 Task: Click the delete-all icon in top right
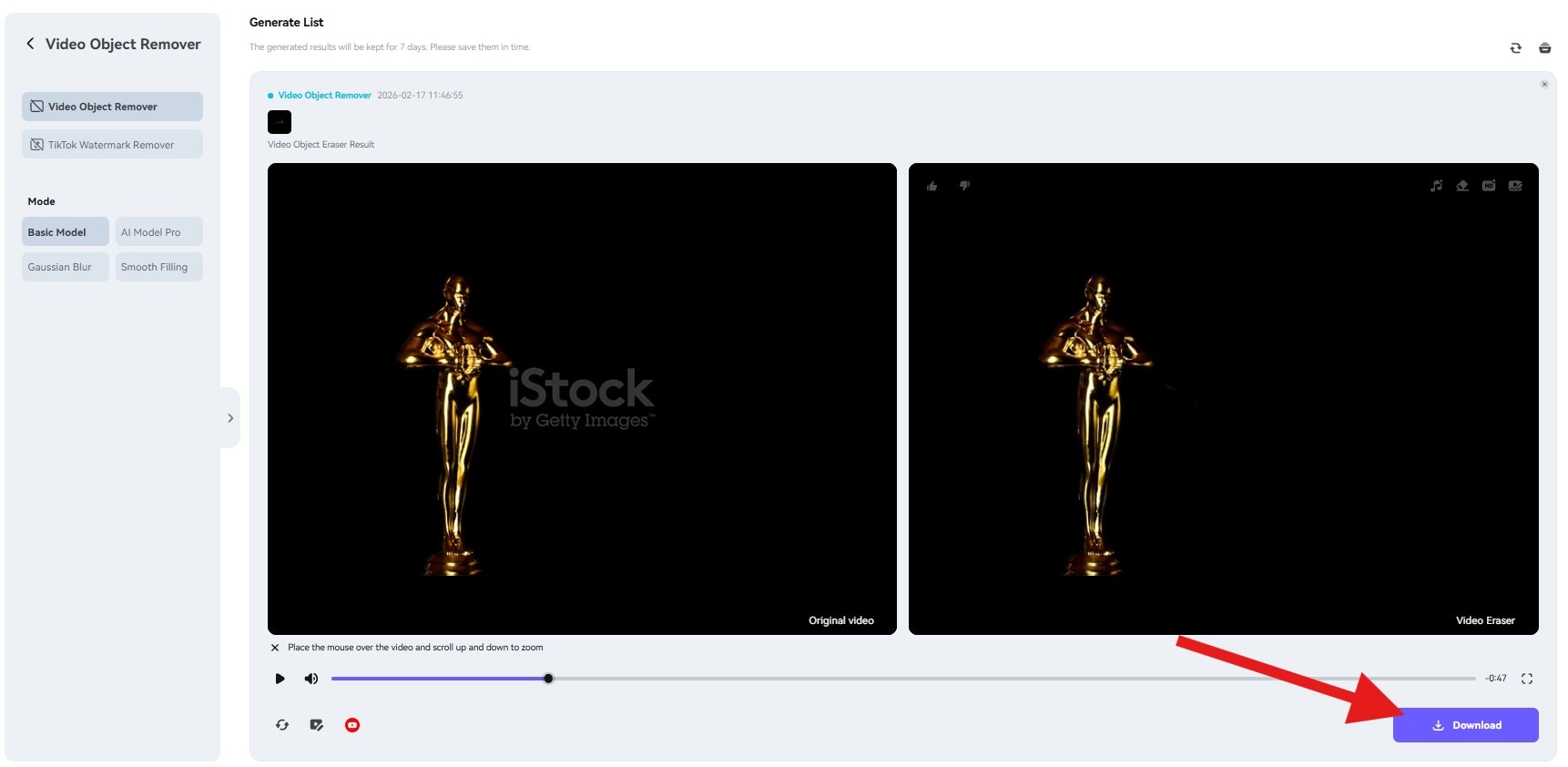tap(1544, 48)
